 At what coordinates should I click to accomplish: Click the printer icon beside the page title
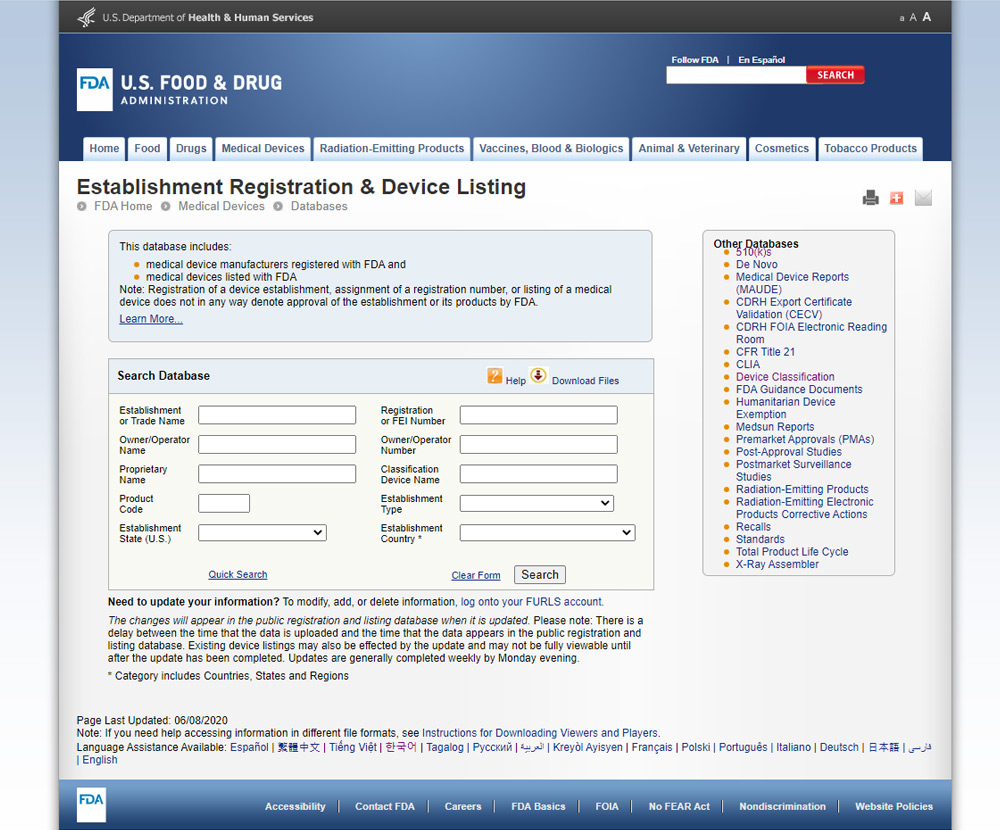pyautogui.click(x=871, y=198)
